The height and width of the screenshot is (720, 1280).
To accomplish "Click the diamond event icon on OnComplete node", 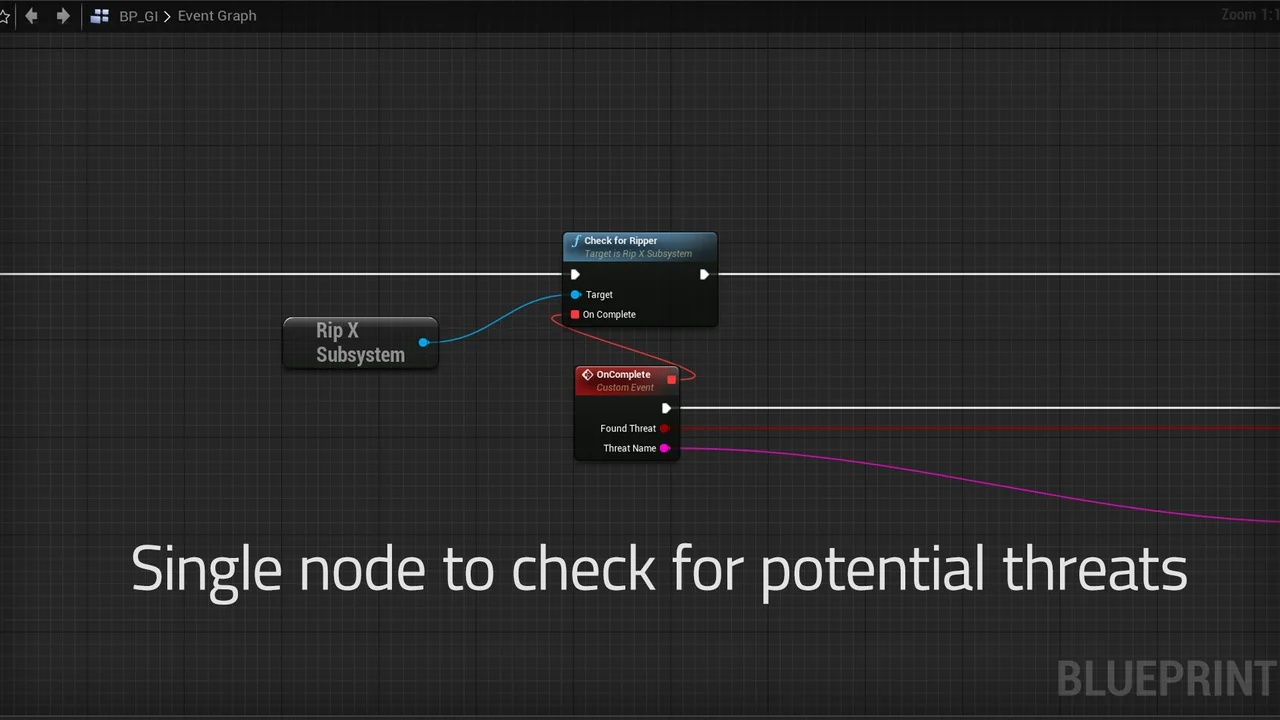I will point(587,375).
